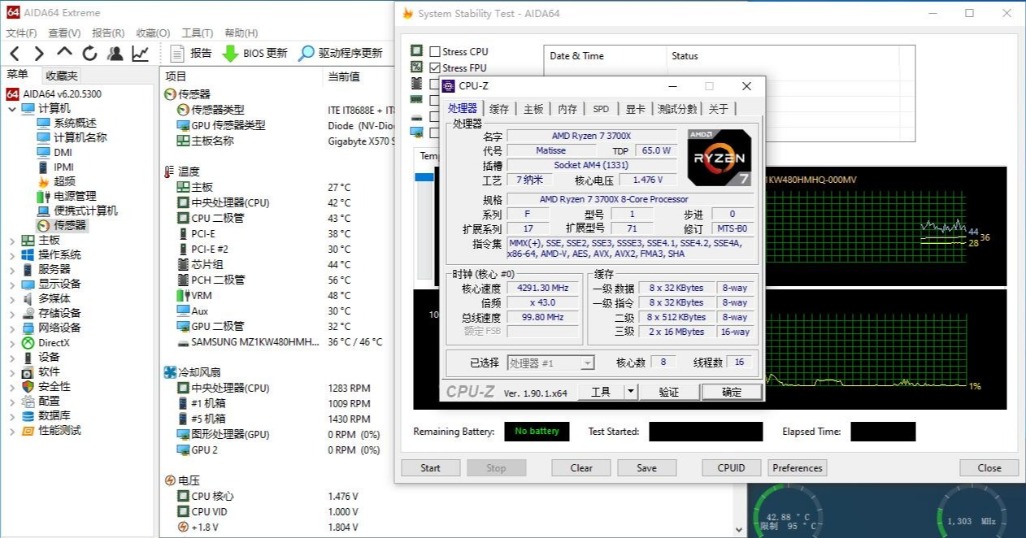Expand the 显示设备 tree node
This screenshot has height=538, width=1026.
(x=12, y=284)
